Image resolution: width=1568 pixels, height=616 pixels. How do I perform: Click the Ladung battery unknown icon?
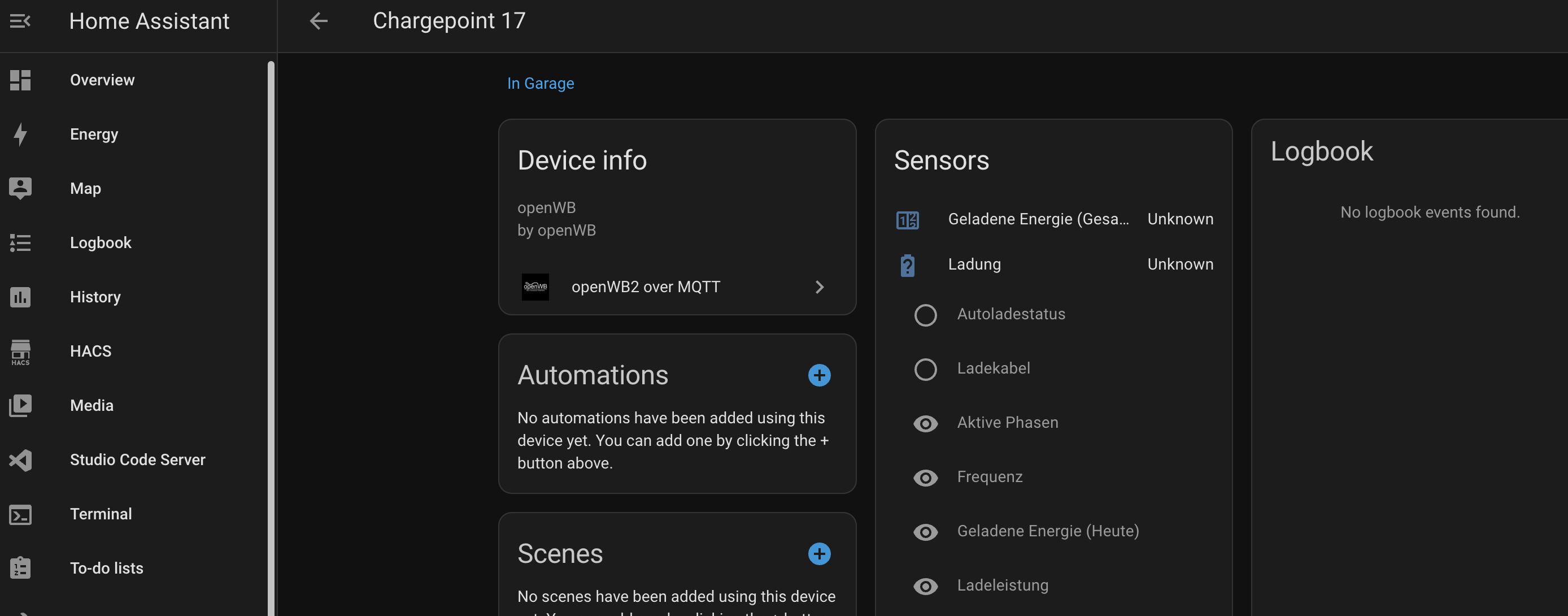pyautogui.click(x=907, y=265)
